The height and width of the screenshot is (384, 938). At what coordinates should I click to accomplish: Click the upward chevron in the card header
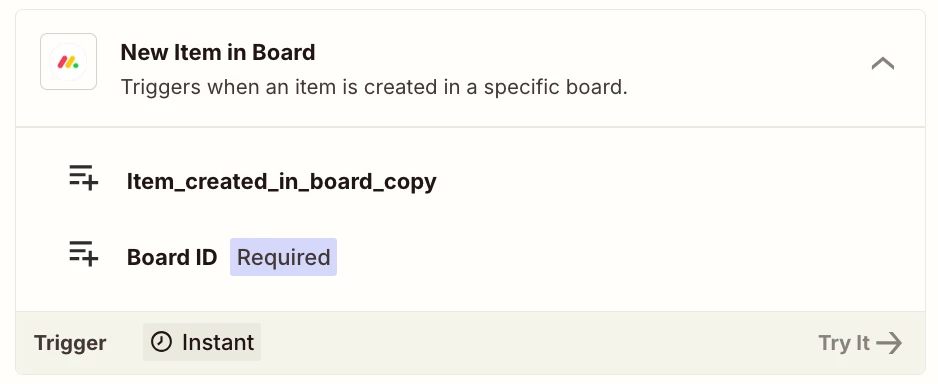point(882,63)
